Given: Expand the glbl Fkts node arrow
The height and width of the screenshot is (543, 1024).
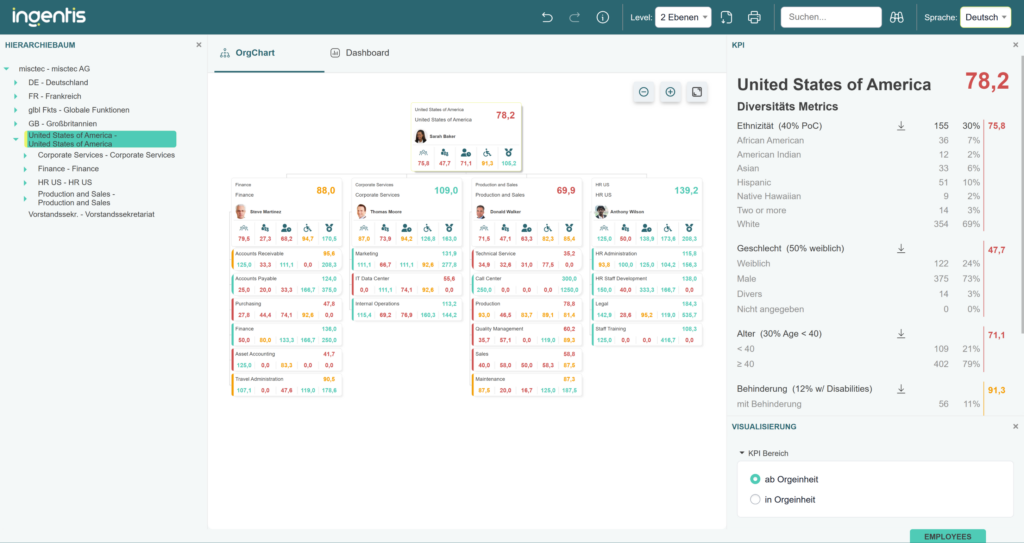Looking at the screenshot, I should [16, 110].
